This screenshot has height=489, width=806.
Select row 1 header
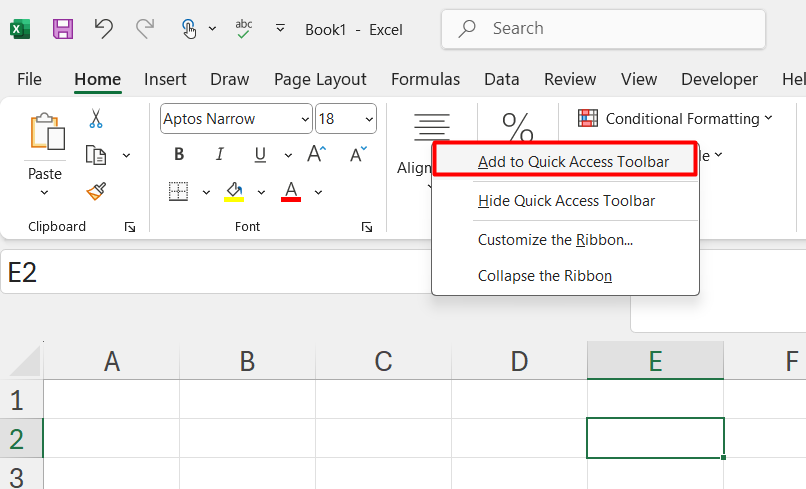(22, 400)
